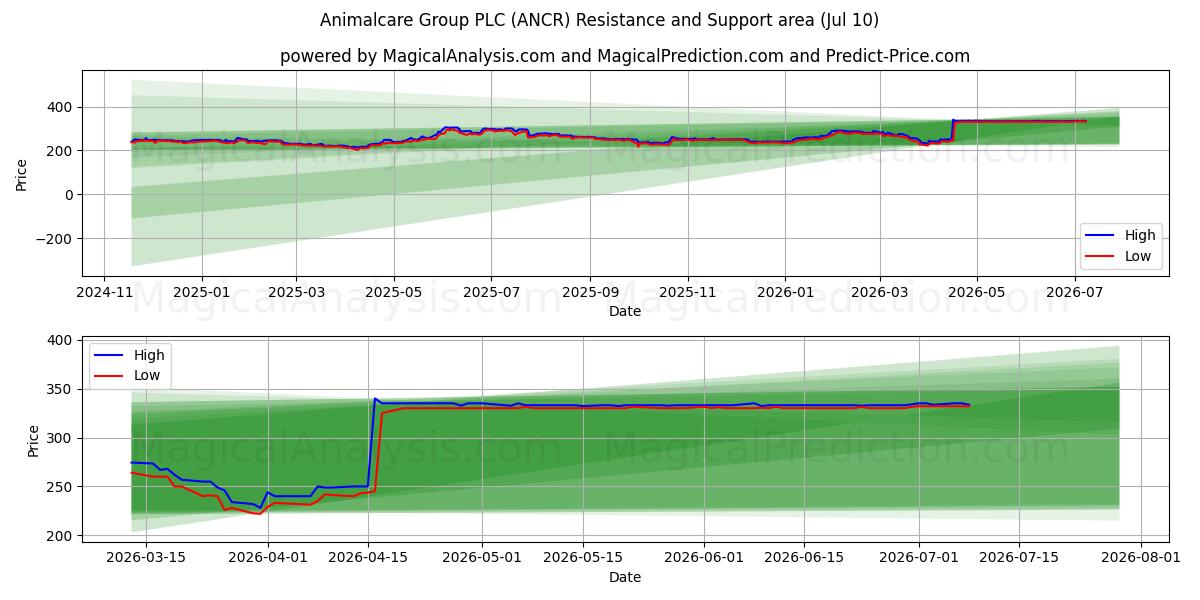Click the bottom chart's 'Price' y-axis label
1200x600 pixels.
click(x=34, y=441)
